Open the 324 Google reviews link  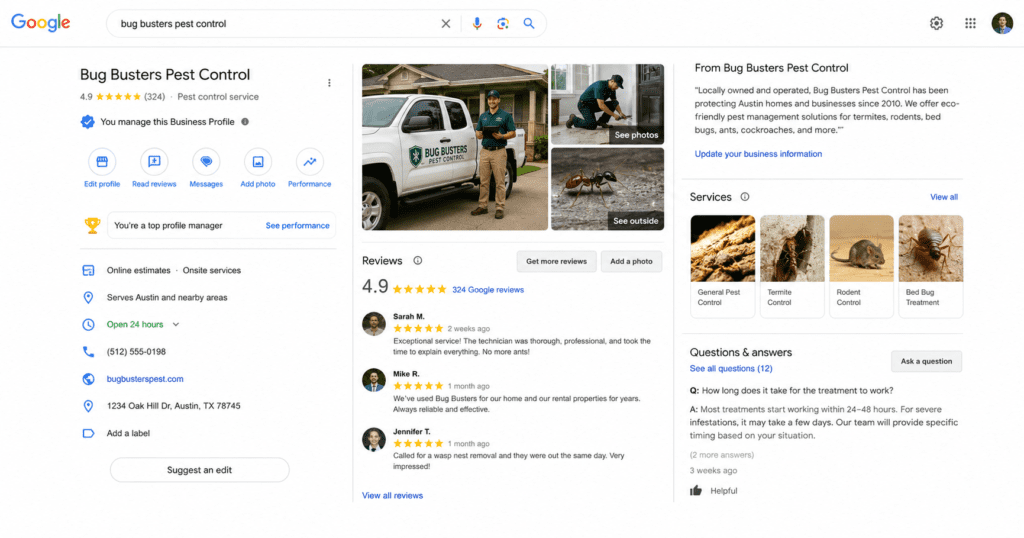[488, 289]
